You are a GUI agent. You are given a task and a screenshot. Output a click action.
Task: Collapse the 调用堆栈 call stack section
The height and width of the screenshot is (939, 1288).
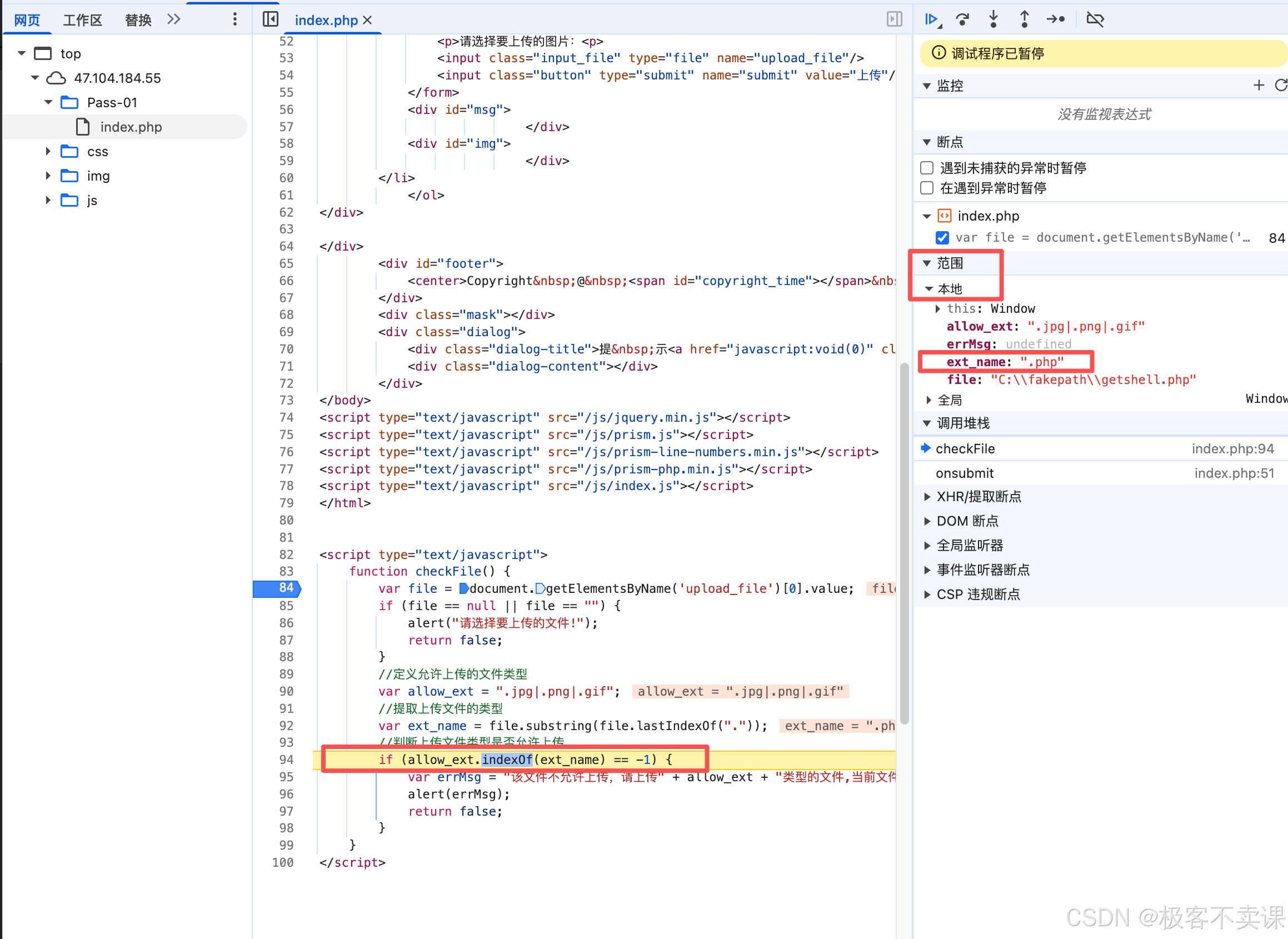click(x=926, y=423)
